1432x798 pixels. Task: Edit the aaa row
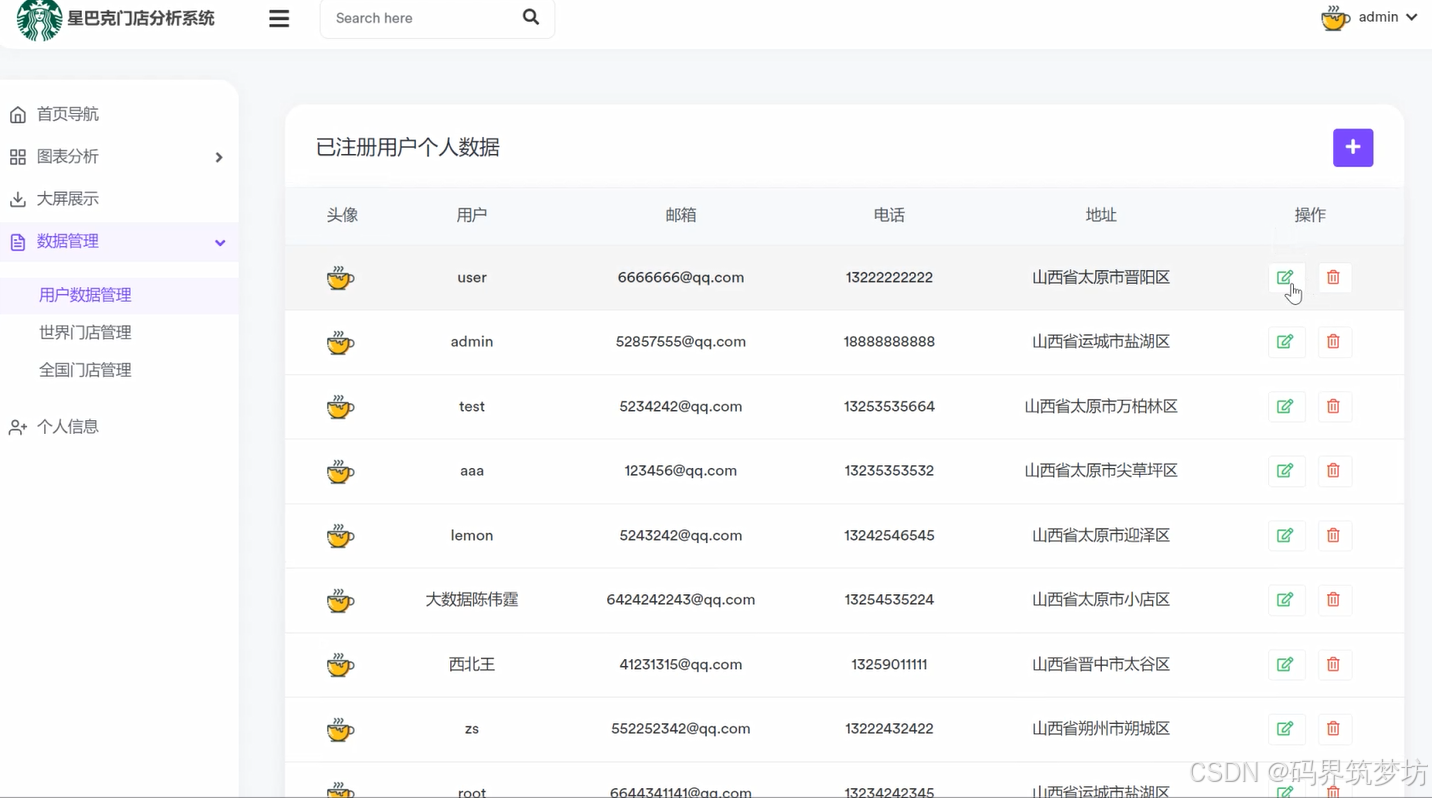pos(1285,471)
